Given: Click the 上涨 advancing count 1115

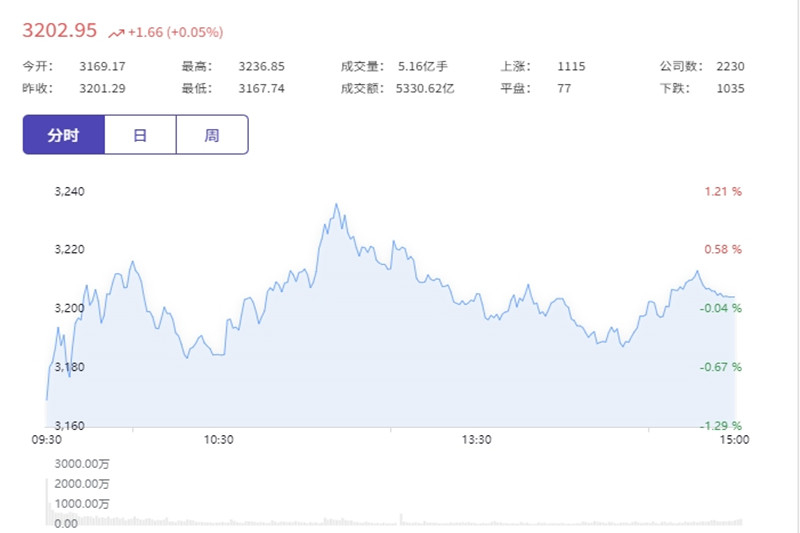Looking at the screenshot, I should 571,67.
